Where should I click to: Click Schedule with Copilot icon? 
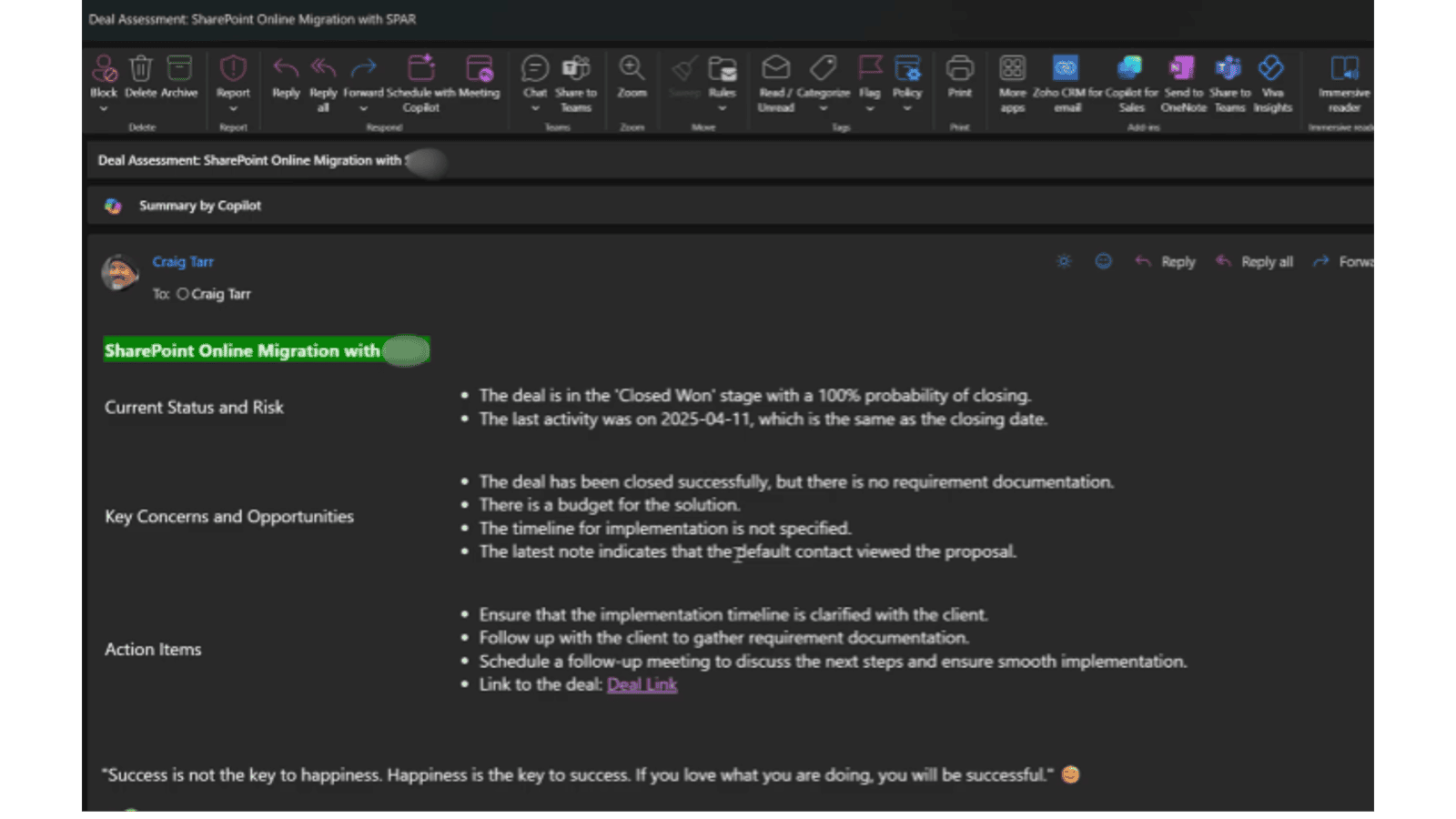pyautogui.click(x=420, y=70)
